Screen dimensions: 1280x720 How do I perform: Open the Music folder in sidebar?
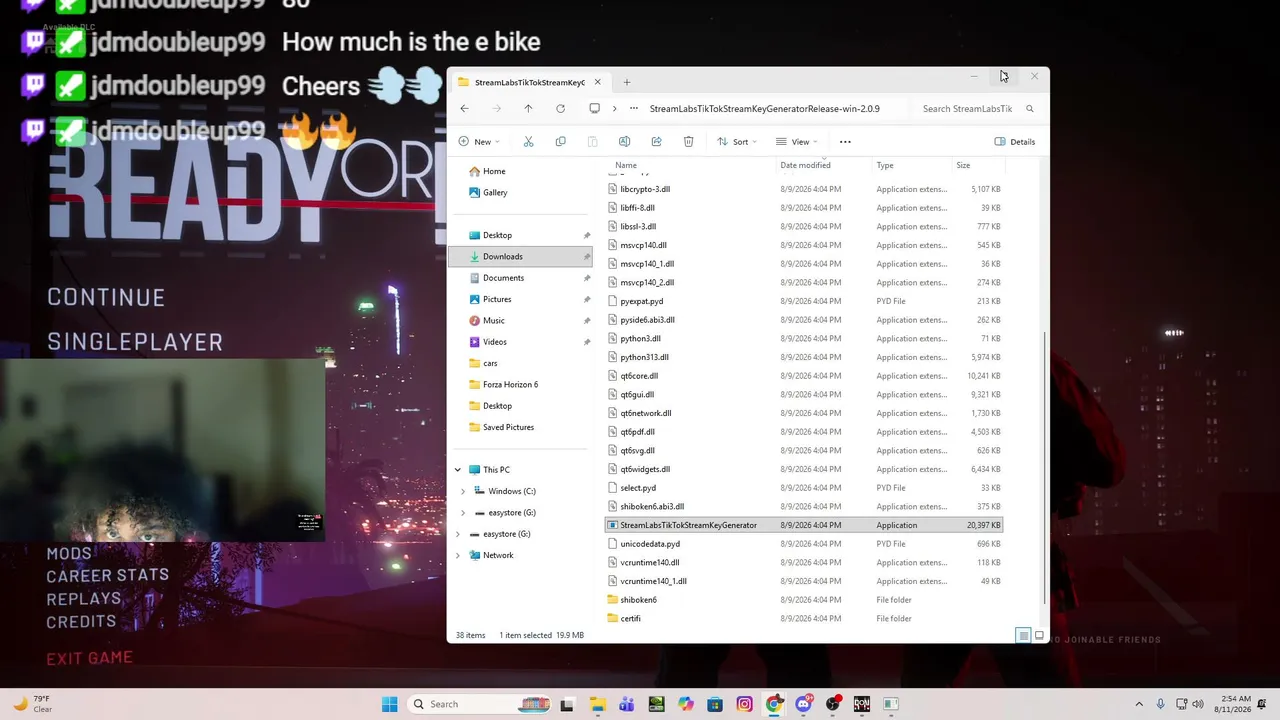(493, 320)
